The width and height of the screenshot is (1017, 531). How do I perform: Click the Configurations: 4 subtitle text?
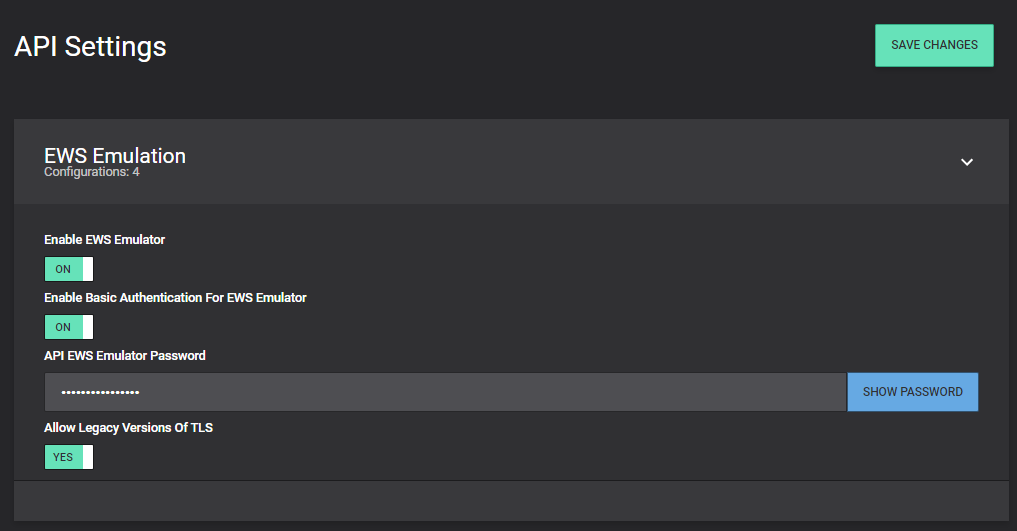92,172
